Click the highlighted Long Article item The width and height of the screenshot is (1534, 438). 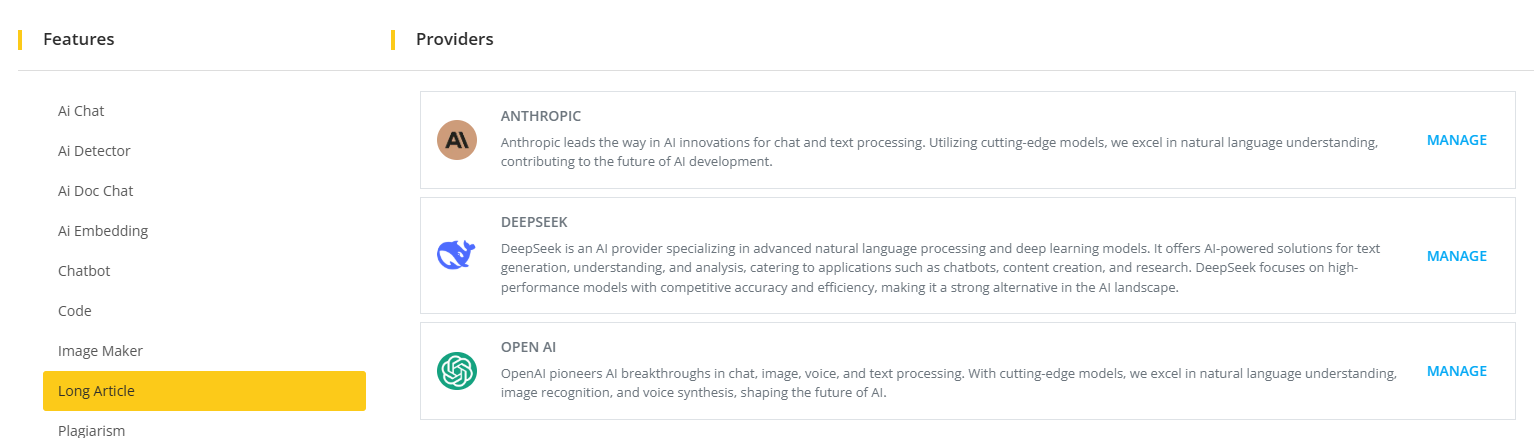pyautogui.click(x=204, y=391)
